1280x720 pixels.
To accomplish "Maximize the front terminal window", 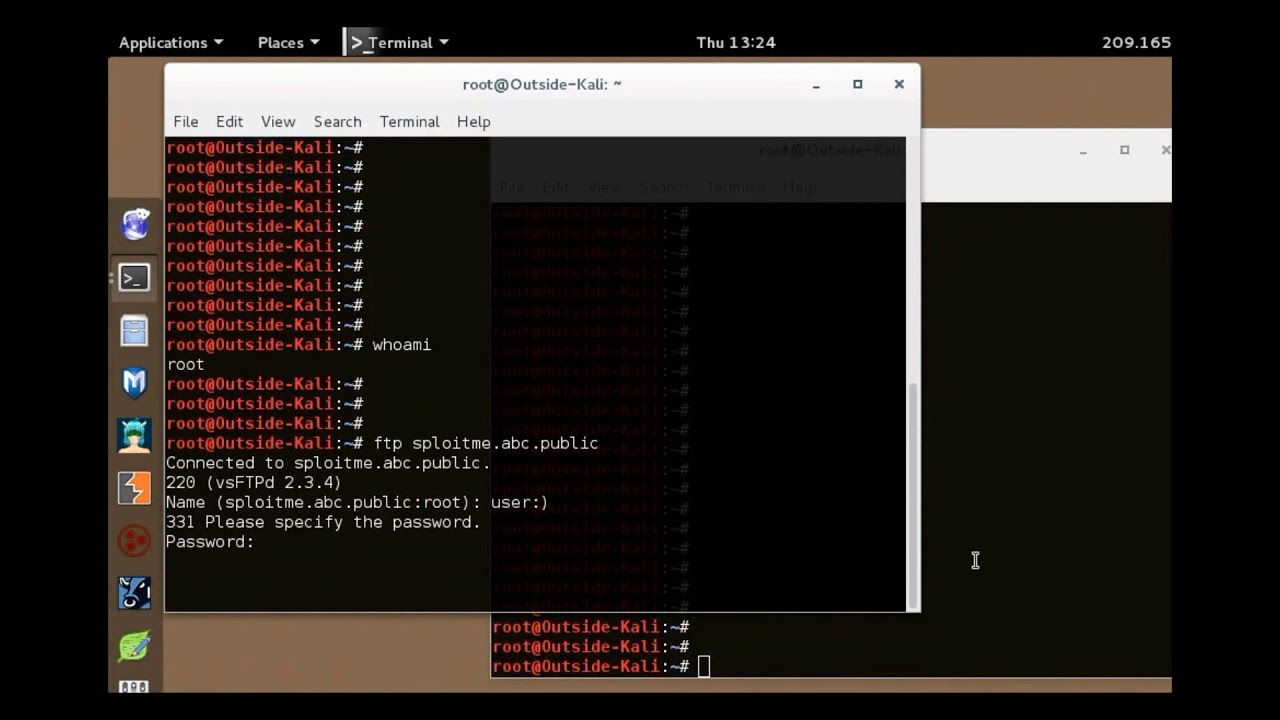I will tap(857, 84).
